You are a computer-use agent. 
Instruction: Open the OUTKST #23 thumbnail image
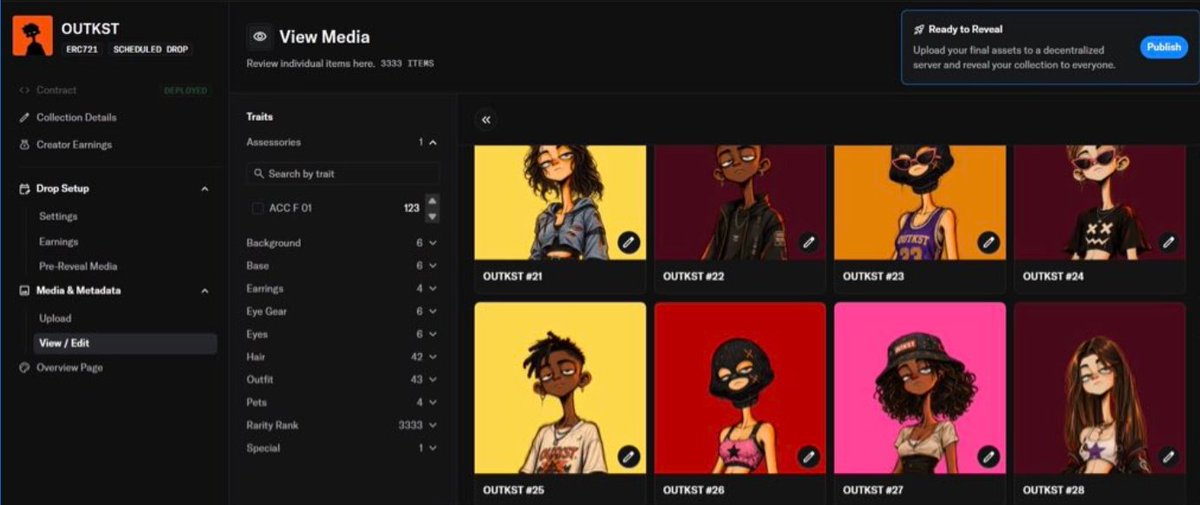tap(920, 203)
